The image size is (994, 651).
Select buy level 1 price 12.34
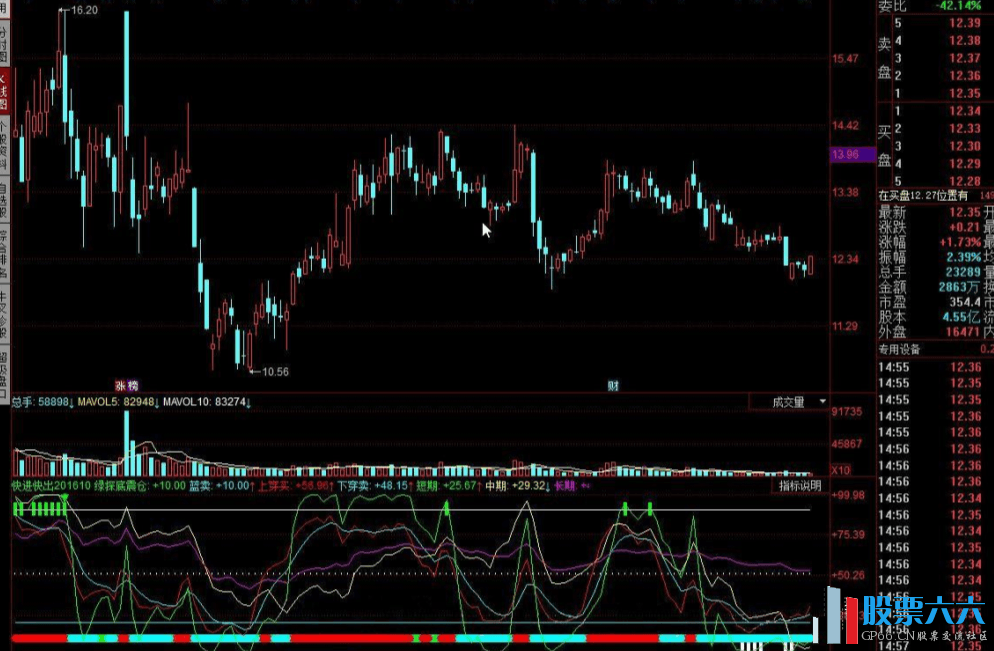click(x=964, y=111)
